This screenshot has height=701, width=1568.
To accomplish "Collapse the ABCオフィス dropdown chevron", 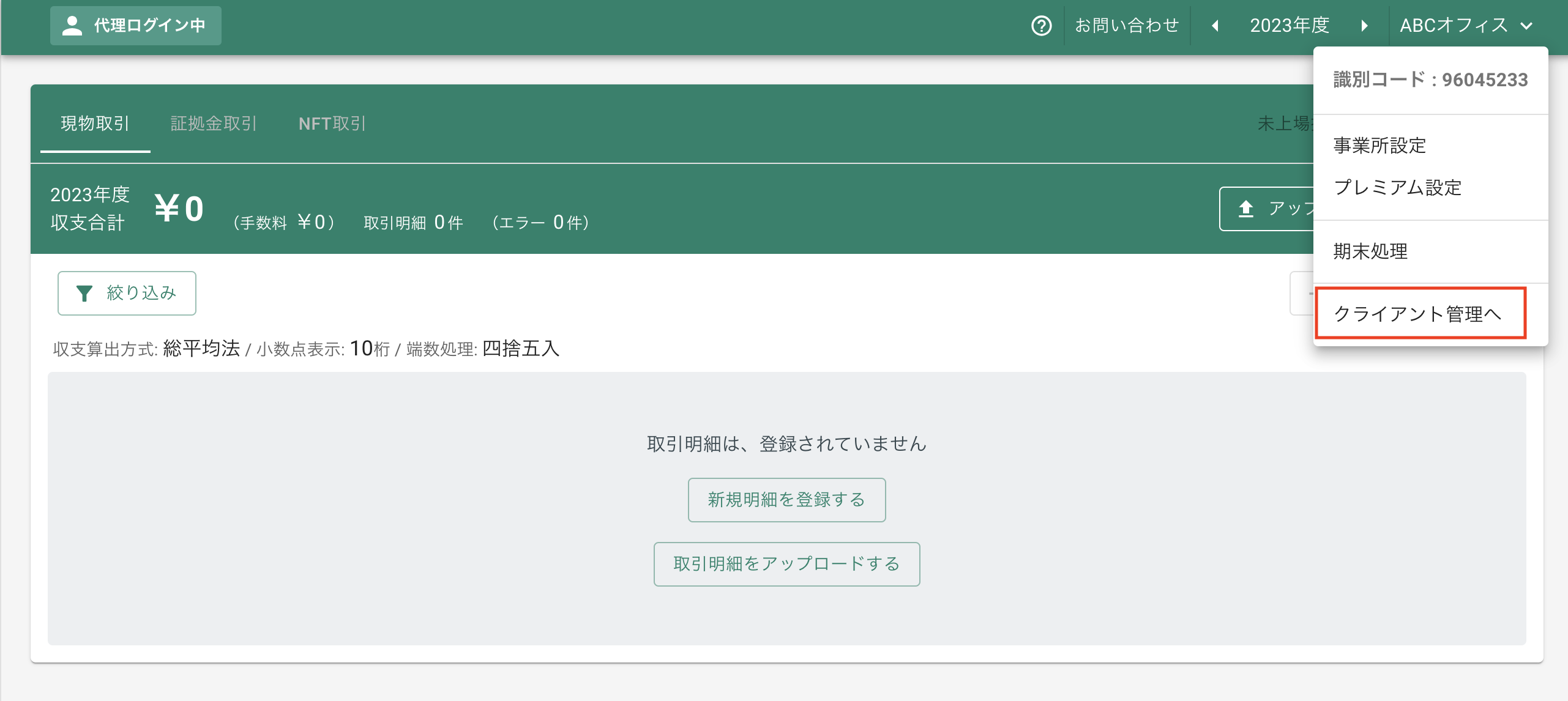I will pos(1526,26).
